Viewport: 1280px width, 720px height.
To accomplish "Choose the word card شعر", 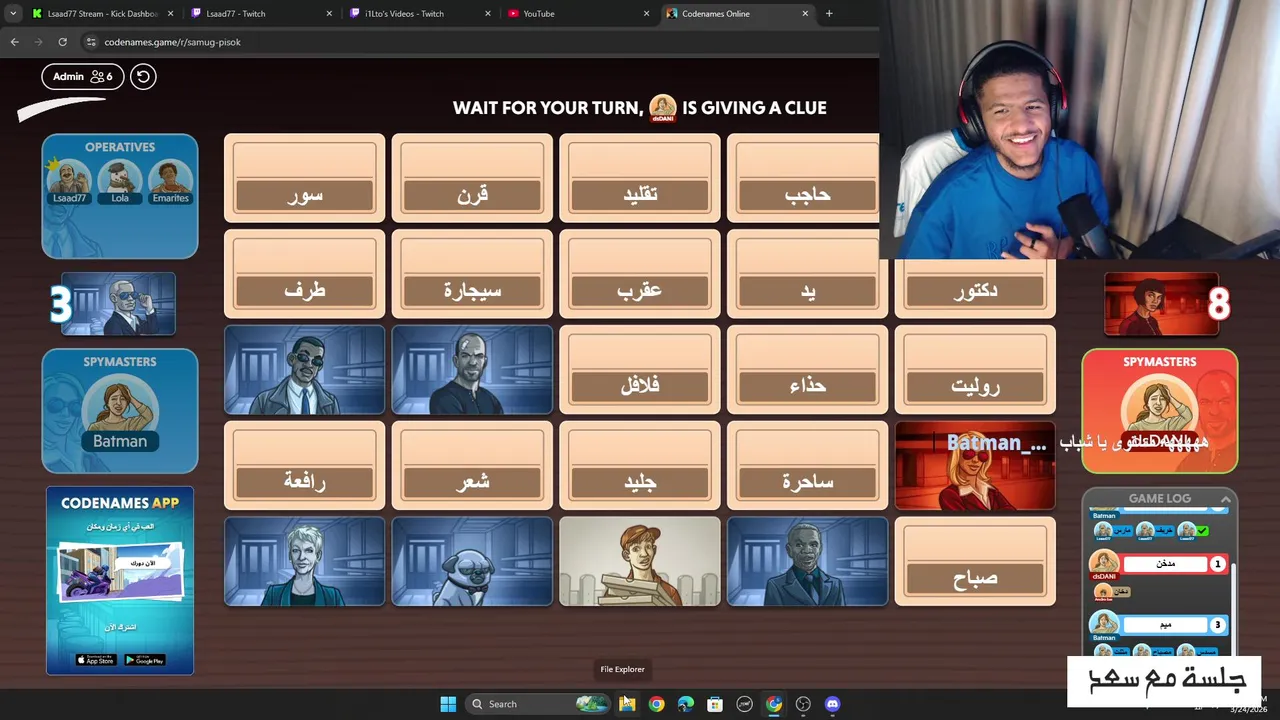I will tap(472, 466).
